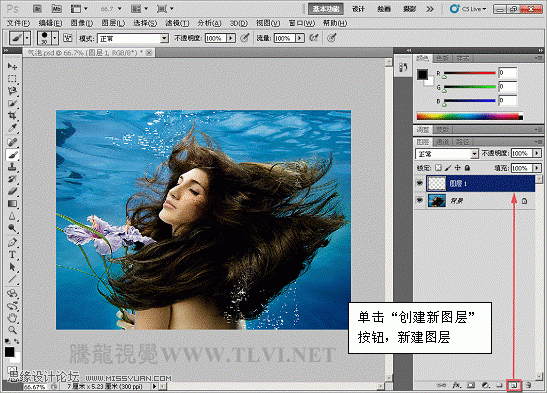
Task: Select the History Brush tool
Action: click(12, 179)
